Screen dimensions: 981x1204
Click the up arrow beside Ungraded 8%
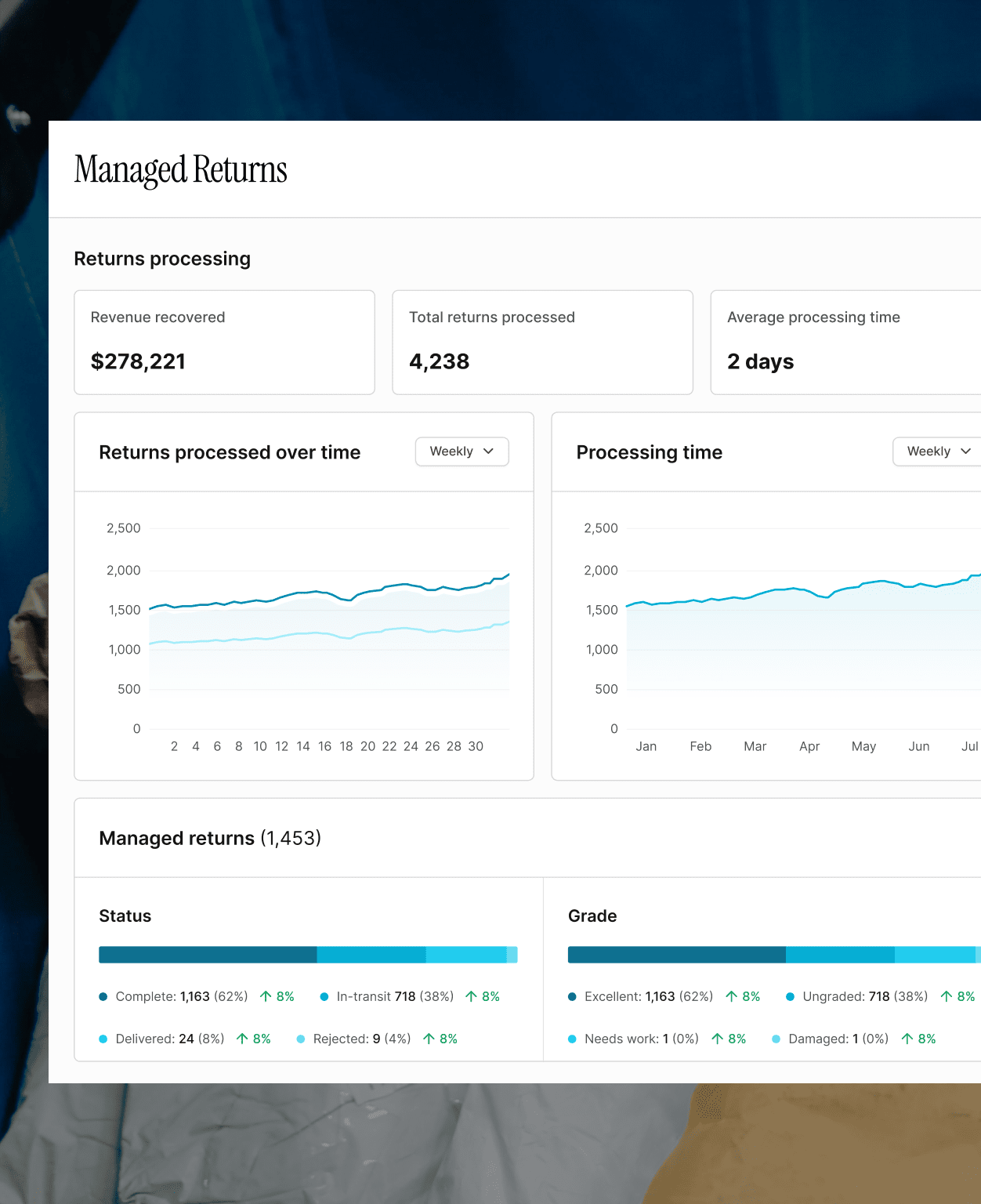(947, 996)
